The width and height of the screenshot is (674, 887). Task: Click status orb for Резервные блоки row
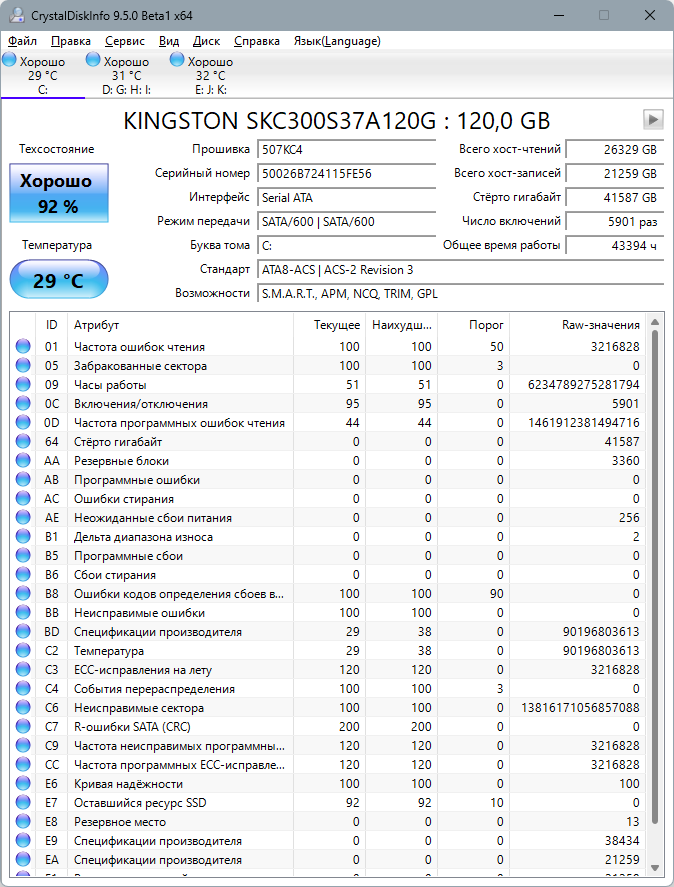pos(23,461)
